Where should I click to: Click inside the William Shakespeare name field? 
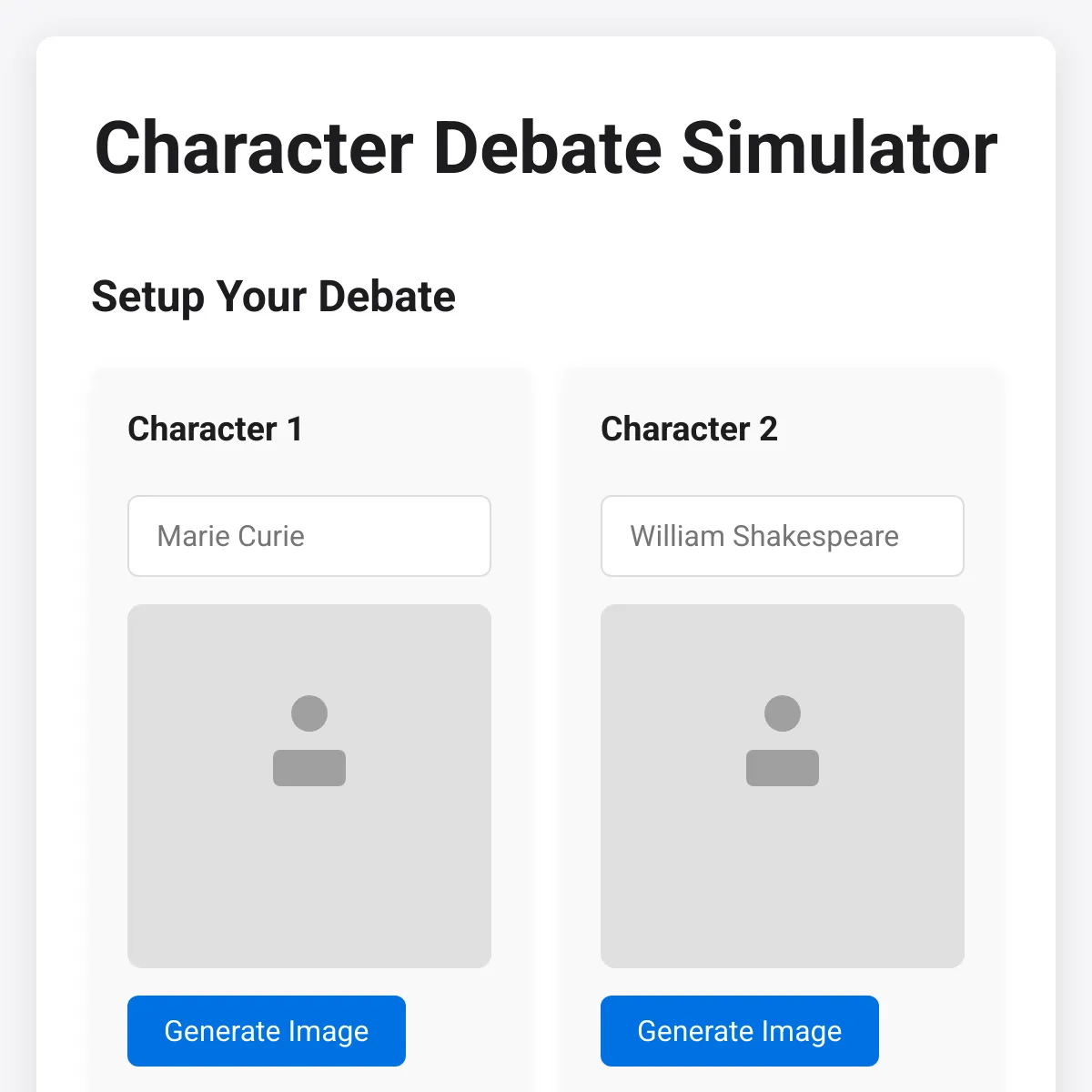pyautogui.click(x=782, y=536)
